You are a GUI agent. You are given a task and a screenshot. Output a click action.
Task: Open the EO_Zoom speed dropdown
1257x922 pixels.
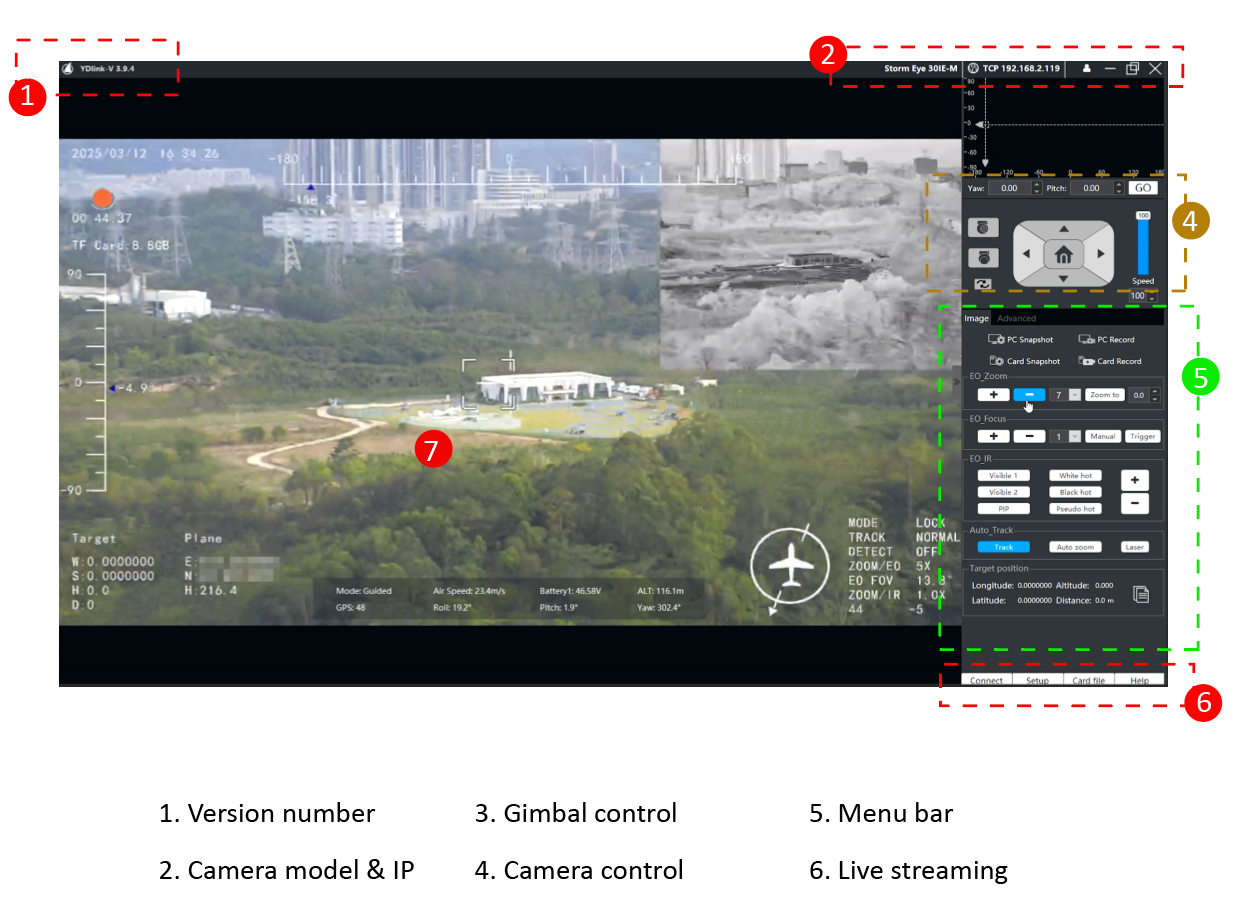click(x=1075, y=395)
